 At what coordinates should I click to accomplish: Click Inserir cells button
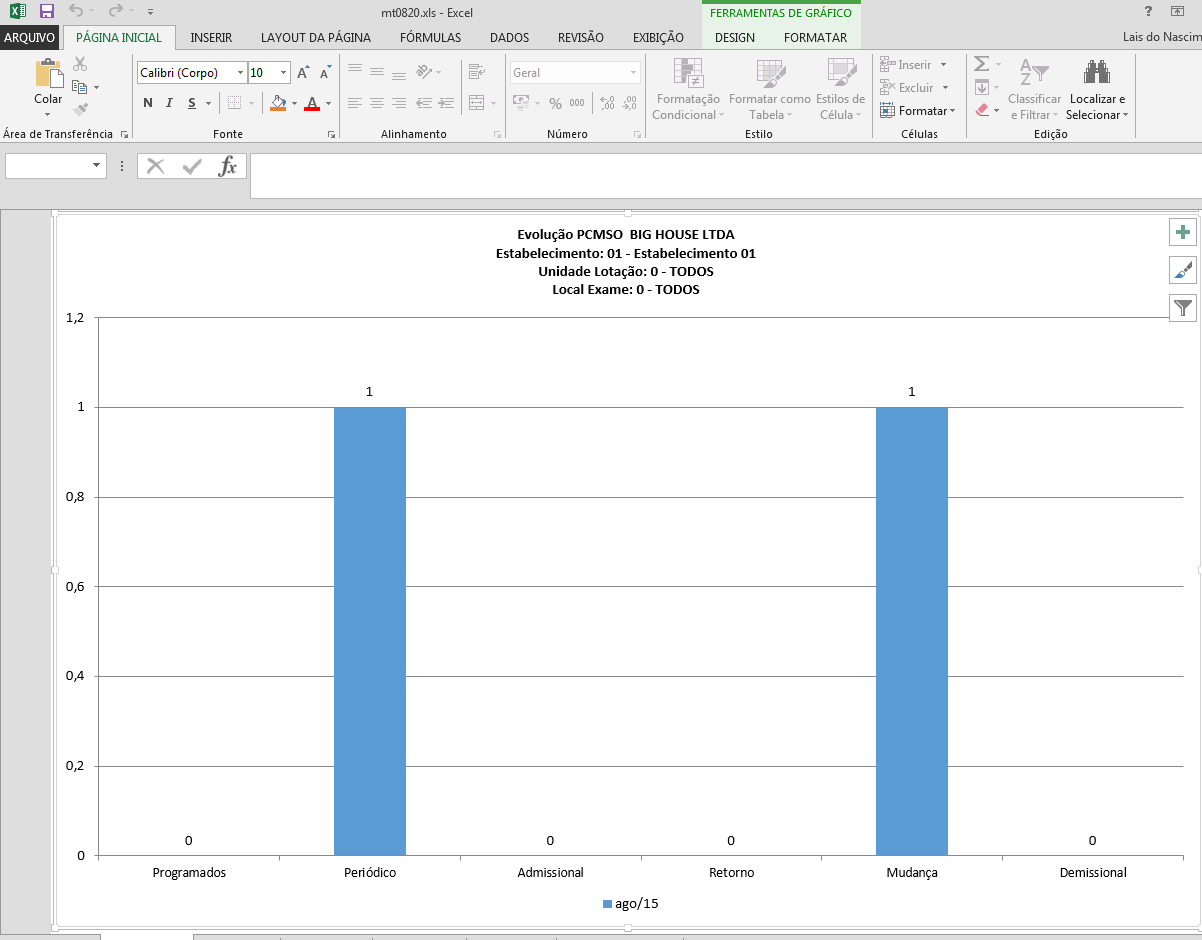[913, 65]
